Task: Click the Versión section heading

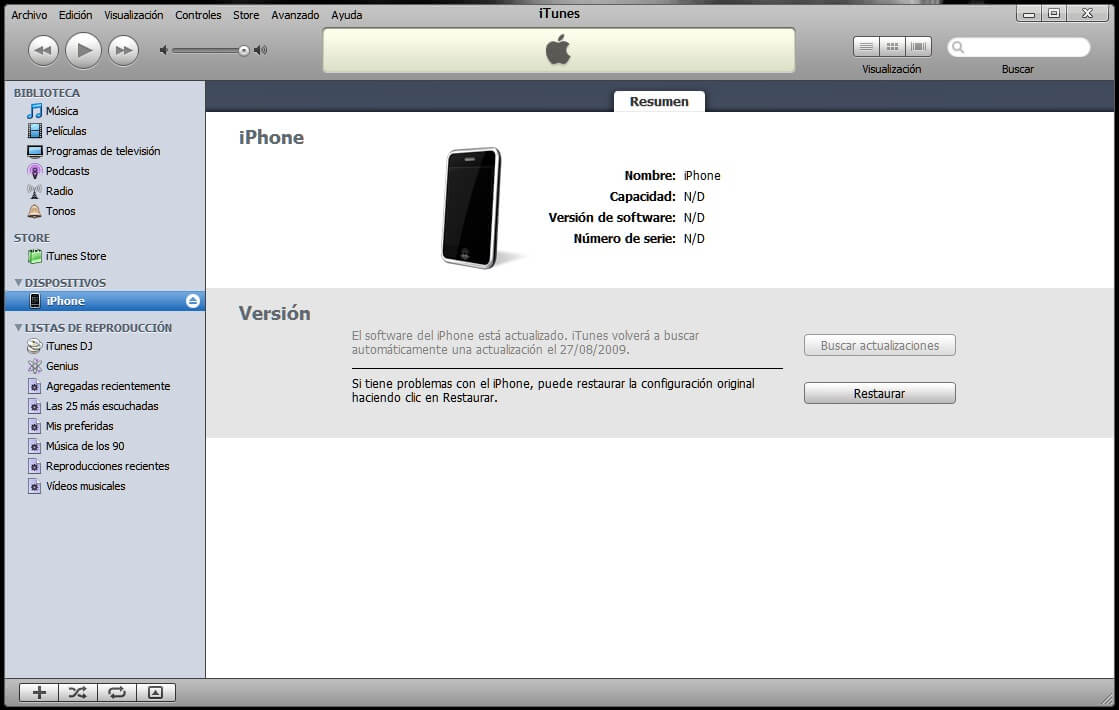Action: [275, 313]
